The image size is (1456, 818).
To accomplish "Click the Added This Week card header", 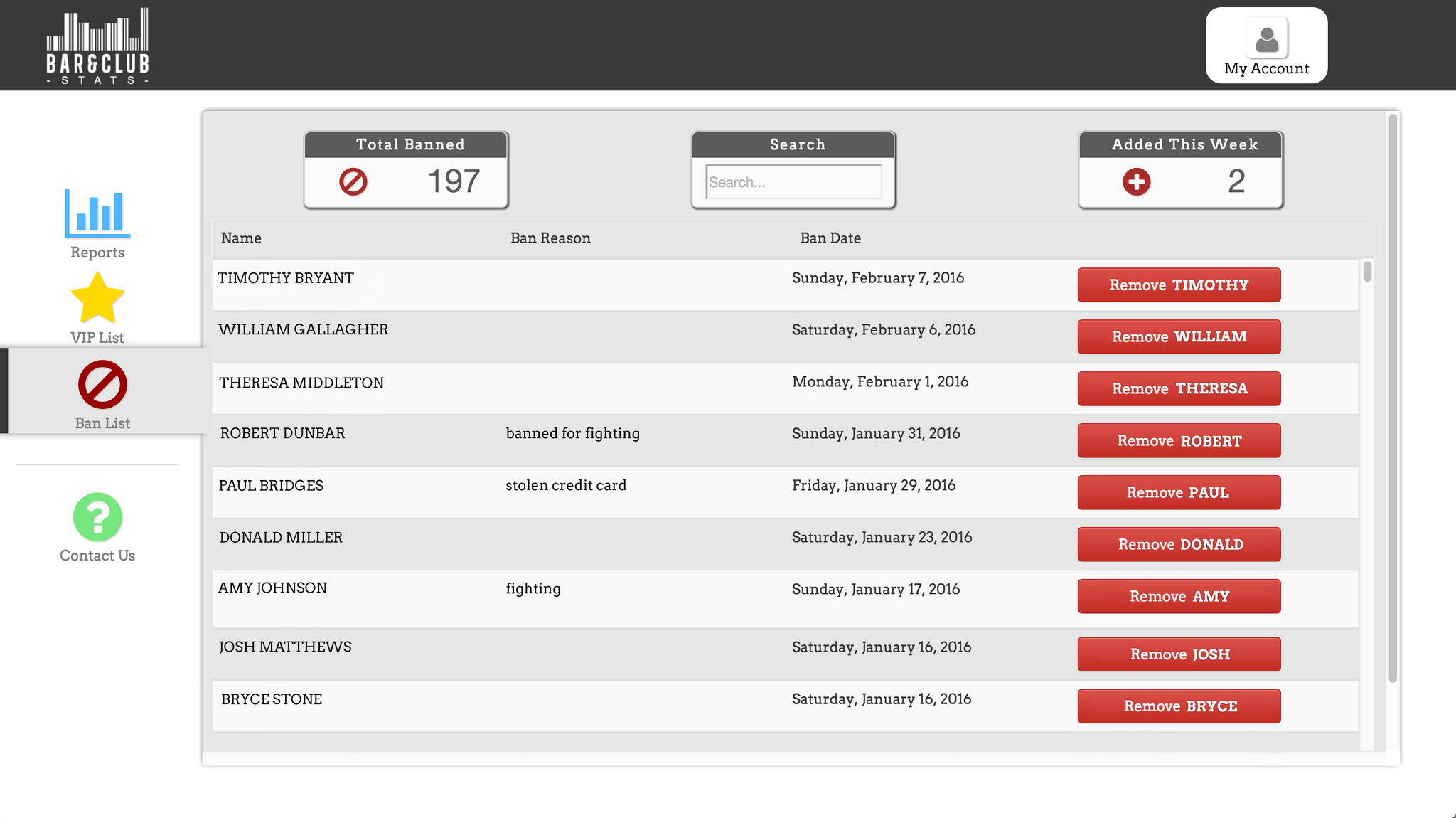I will coord(1181,144).
